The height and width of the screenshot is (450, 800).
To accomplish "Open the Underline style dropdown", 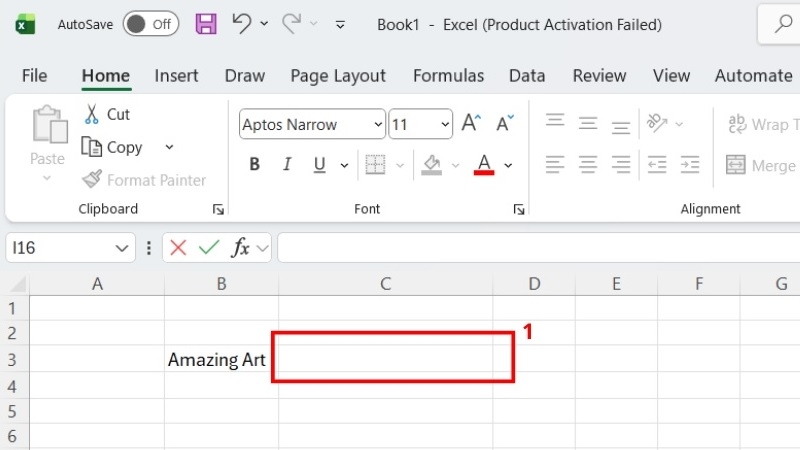I will point(344,165).
